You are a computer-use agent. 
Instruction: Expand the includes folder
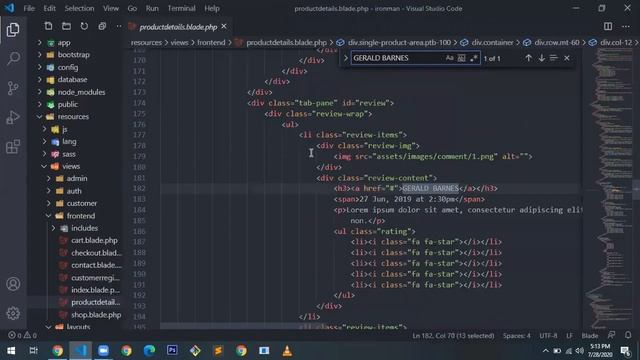(84, 228)
